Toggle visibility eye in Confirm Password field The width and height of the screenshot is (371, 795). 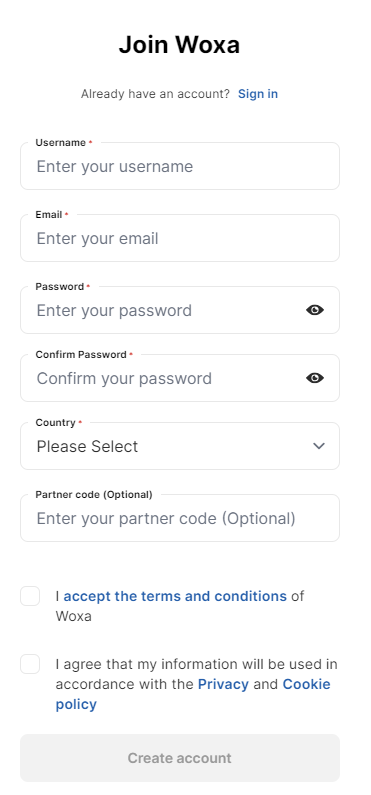(315, 378)
